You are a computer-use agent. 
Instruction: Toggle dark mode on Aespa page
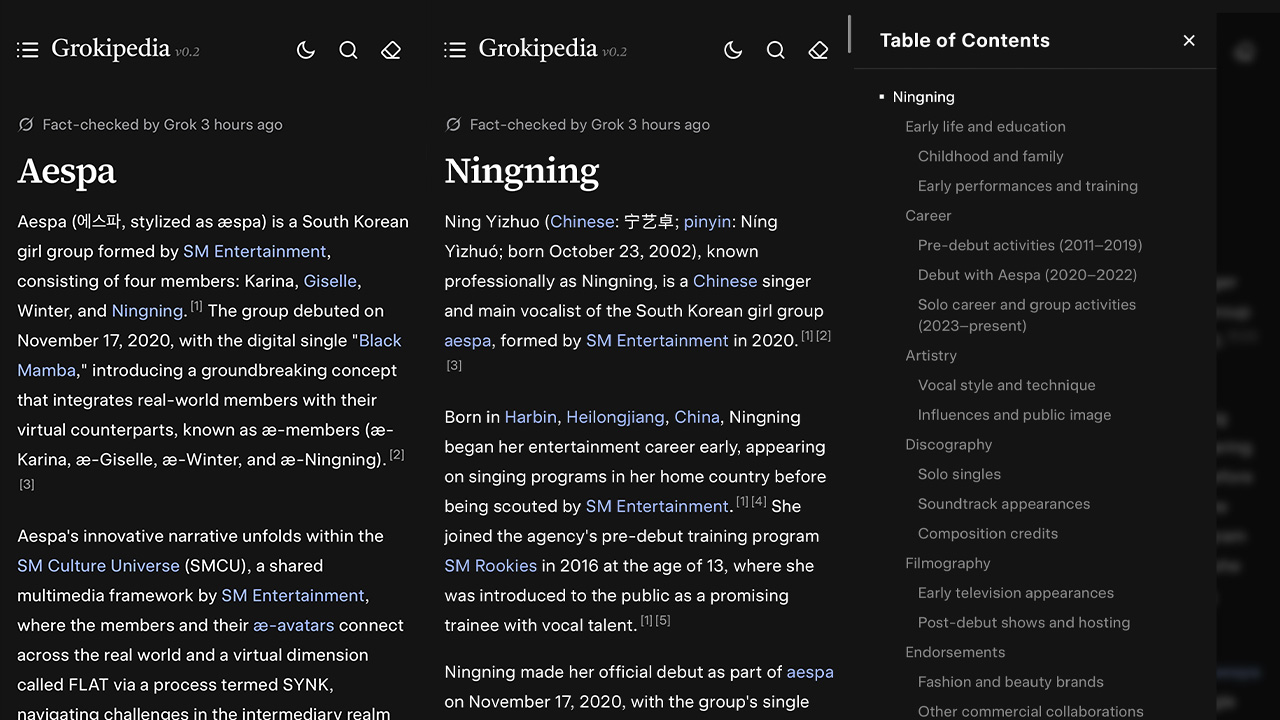(x=306, y=50)
